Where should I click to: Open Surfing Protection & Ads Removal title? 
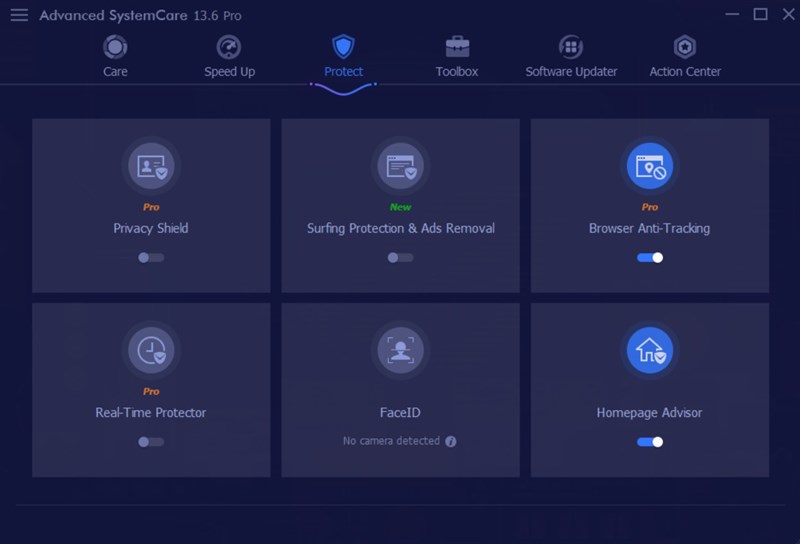click(401, 229)
